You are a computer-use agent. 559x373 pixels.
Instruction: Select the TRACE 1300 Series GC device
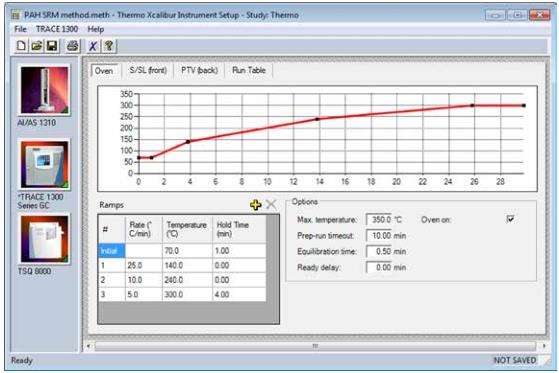(x=45, y=165)
